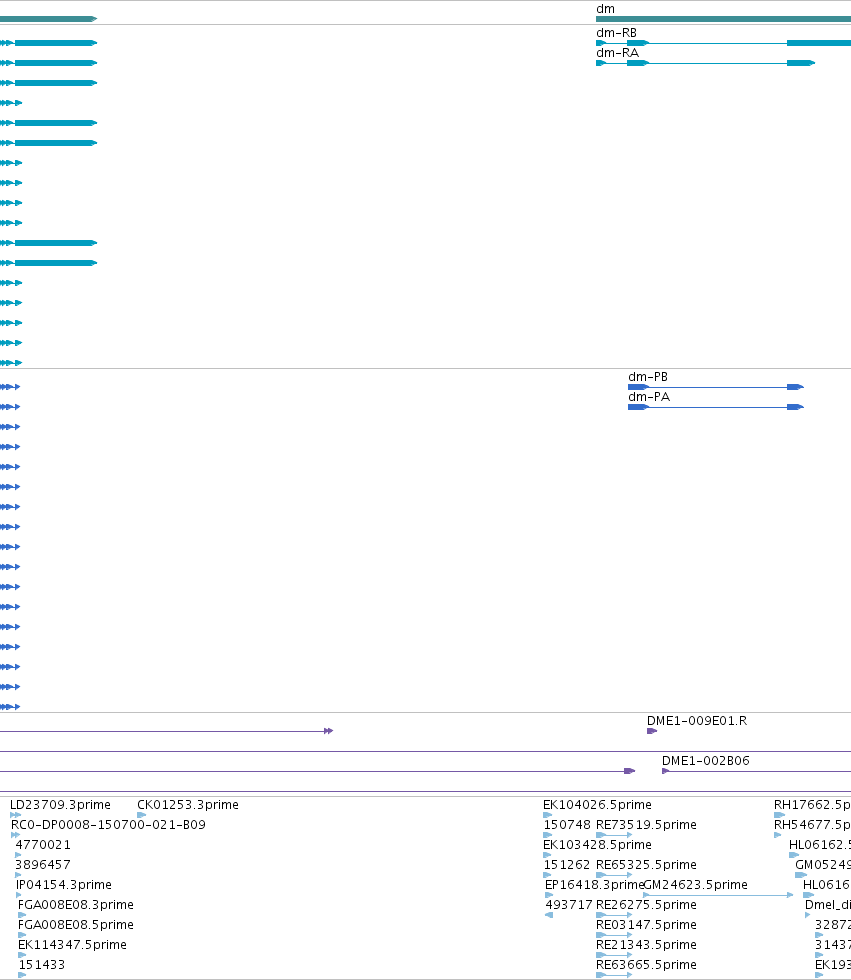851x980 pixels.
Task: Click the 3896457 EST label
Action: coord(43,864)
